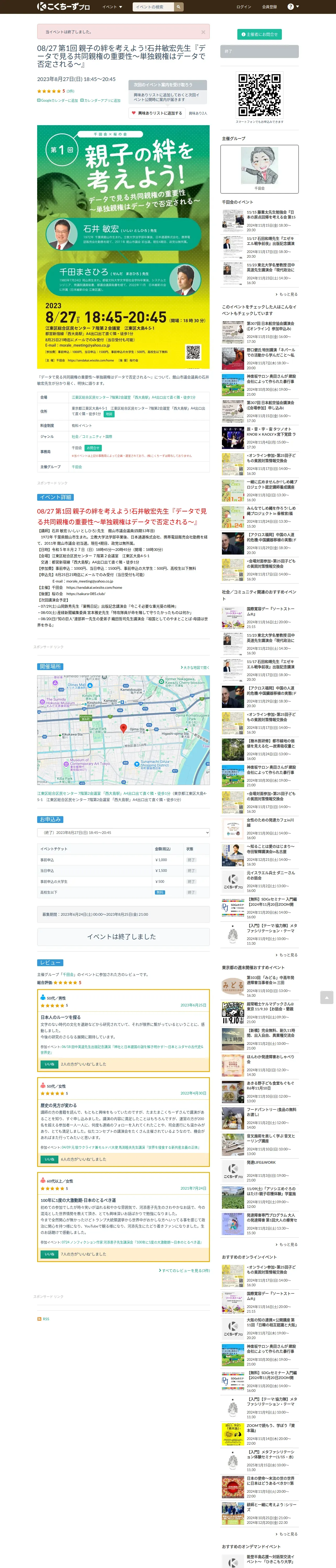
Task: Open 女性のための発達カフェin川越 event
Action: click(x=271, y=822)
